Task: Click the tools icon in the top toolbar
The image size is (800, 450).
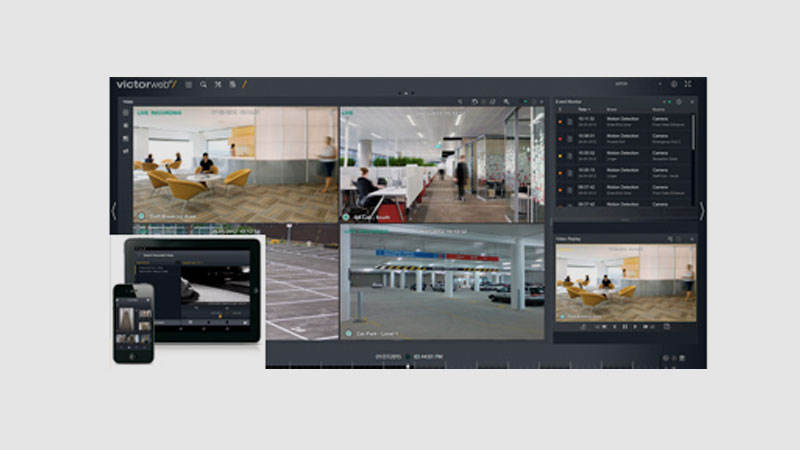Action: (218, 85)
